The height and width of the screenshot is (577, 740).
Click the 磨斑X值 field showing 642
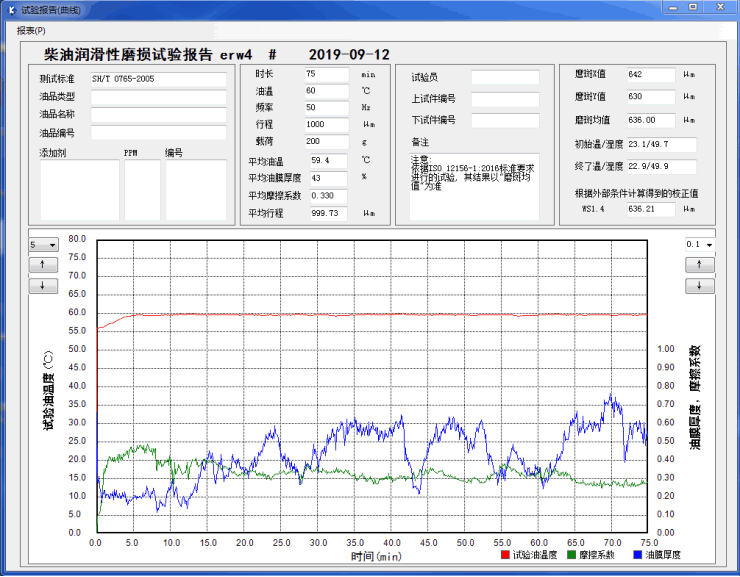pos(650,75)
